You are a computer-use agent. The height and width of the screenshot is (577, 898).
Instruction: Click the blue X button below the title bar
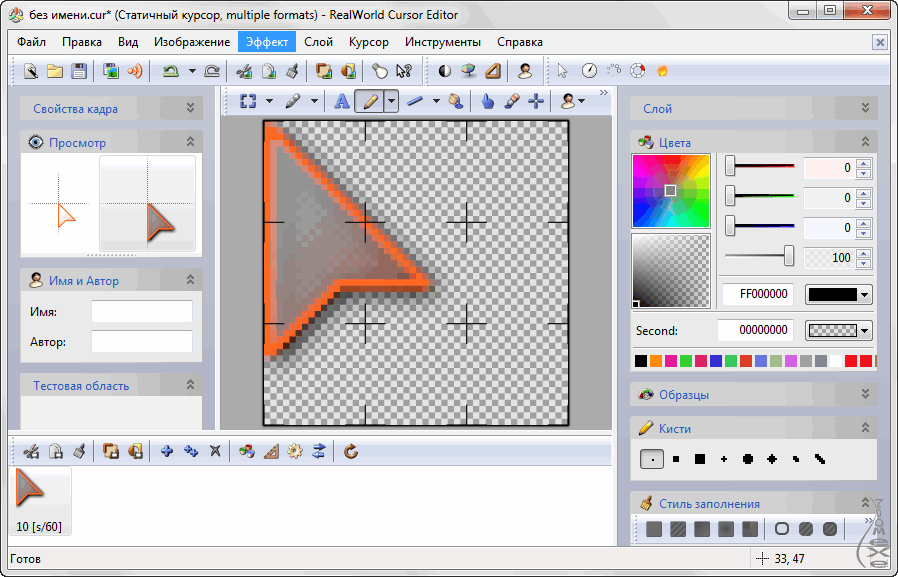[x=879, y=42]
